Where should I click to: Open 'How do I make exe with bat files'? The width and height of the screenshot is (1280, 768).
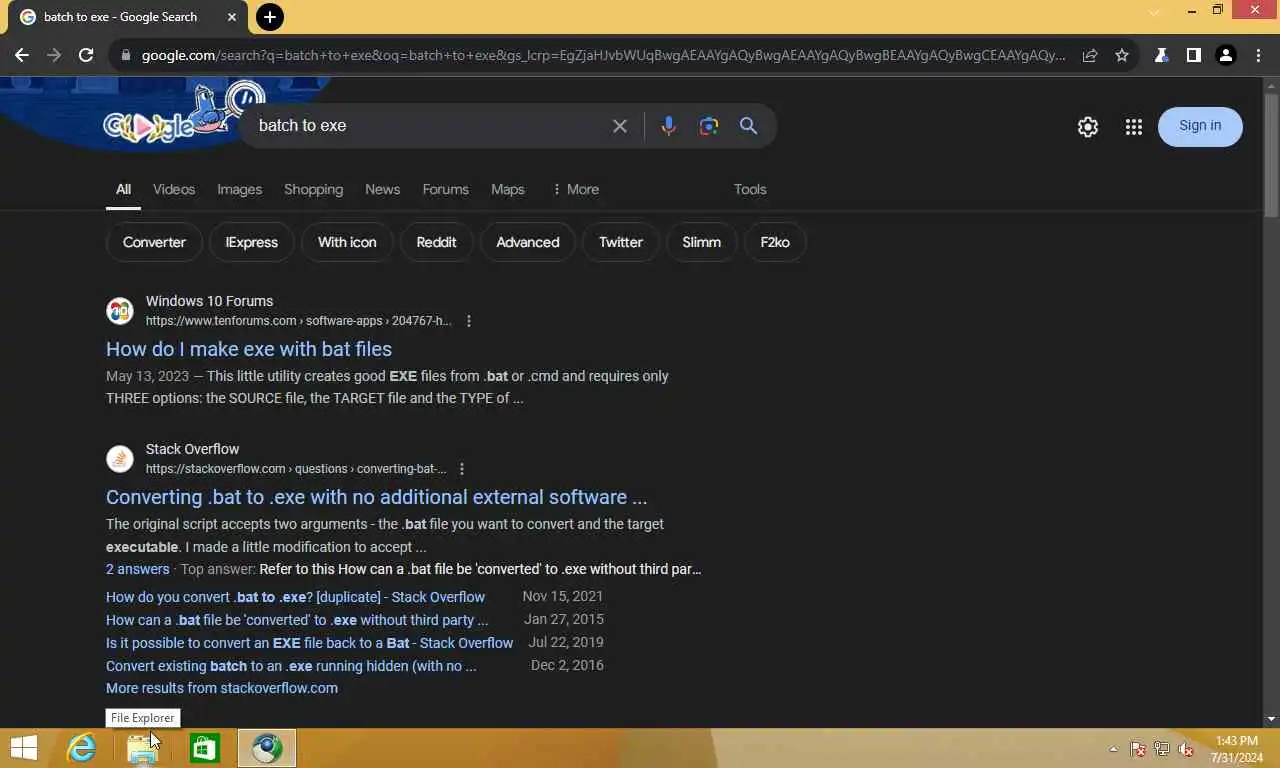249,349
